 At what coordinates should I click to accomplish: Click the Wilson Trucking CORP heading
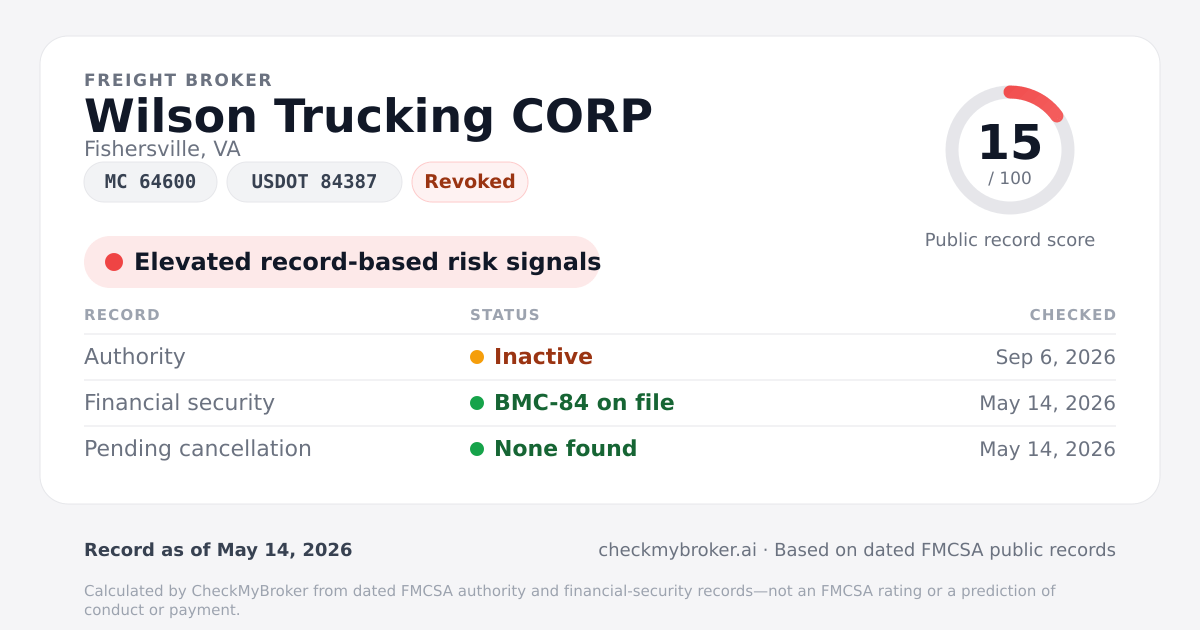tap(368, 116)
